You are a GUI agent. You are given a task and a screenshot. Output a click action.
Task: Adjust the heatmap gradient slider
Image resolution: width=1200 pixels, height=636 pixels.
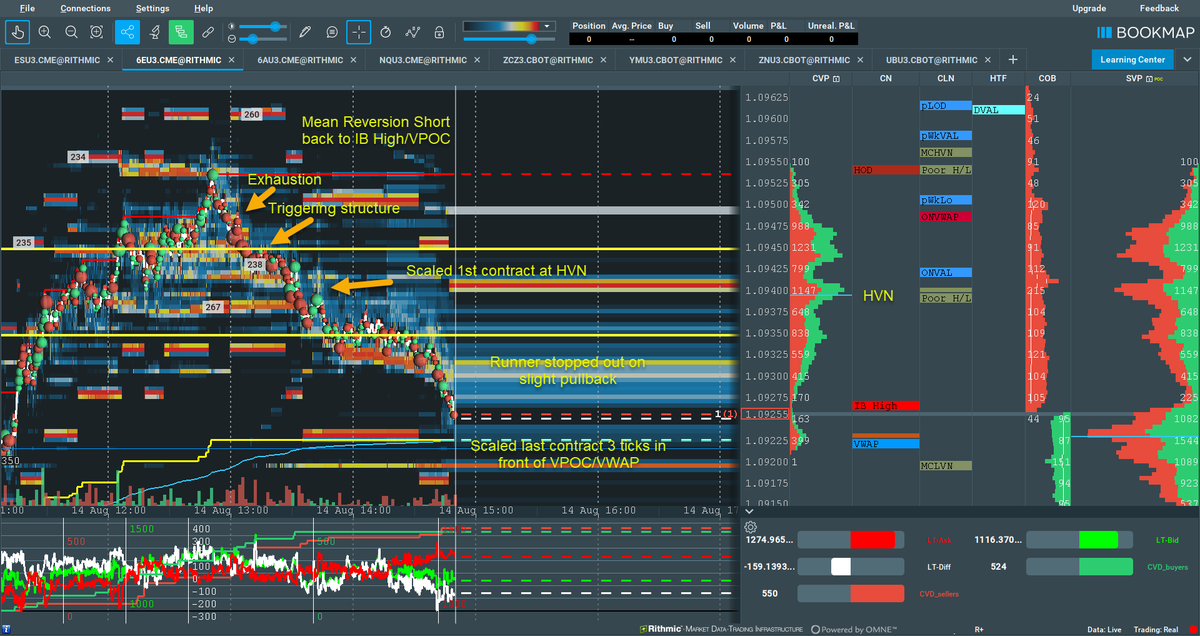pyautogui.click(x=509, y=38)
